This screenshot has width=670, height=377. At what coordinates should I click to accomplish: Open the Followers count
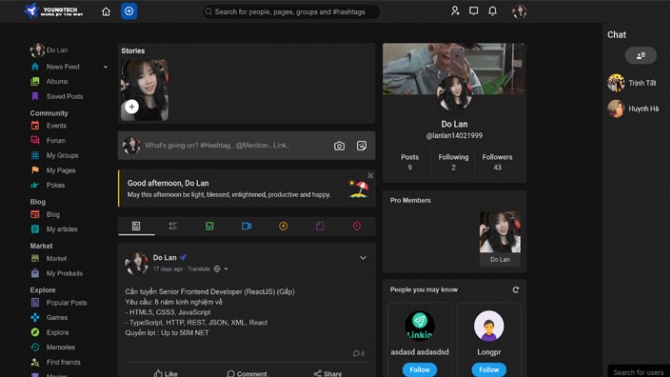(497, 162)
